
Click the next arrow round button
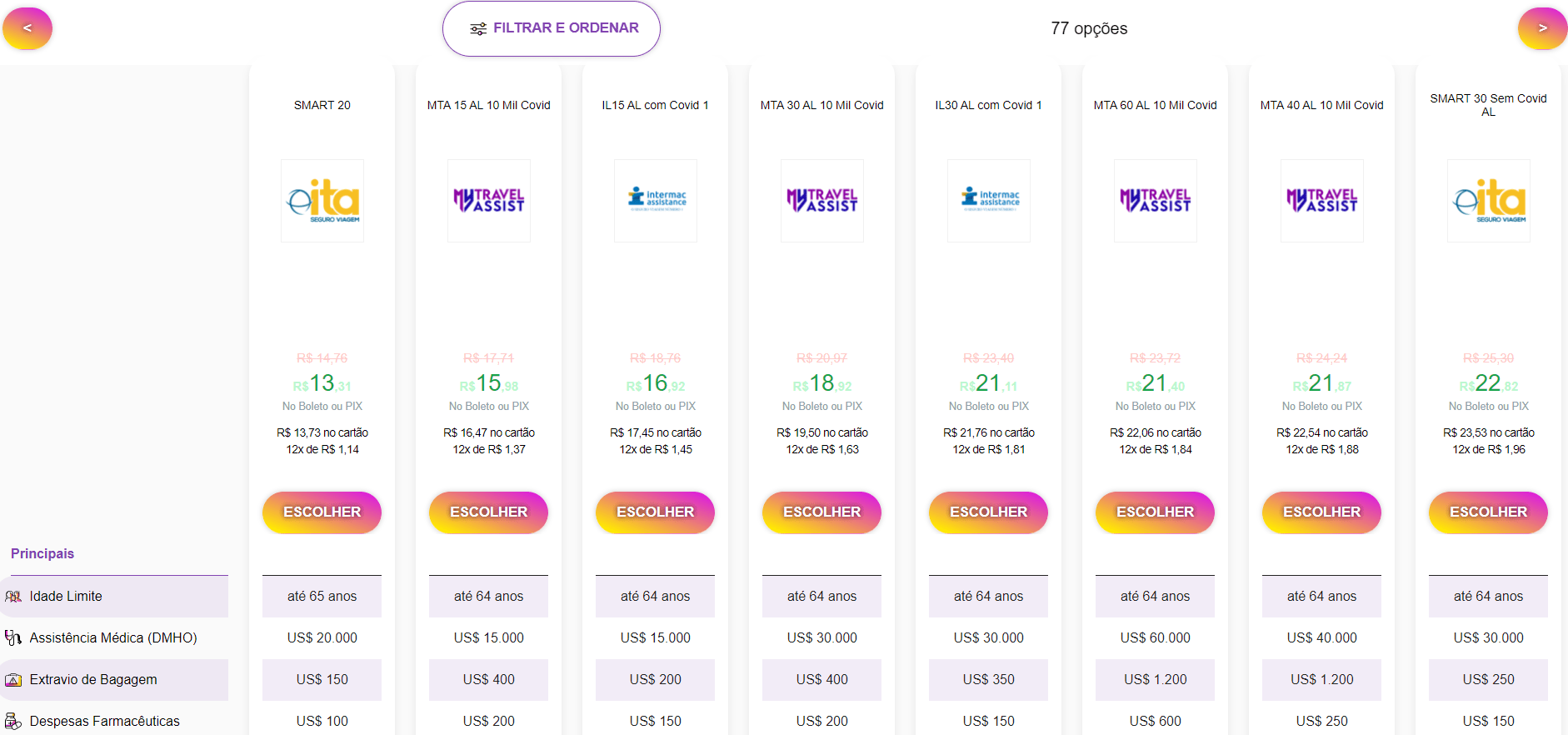tap(1542, 28)
